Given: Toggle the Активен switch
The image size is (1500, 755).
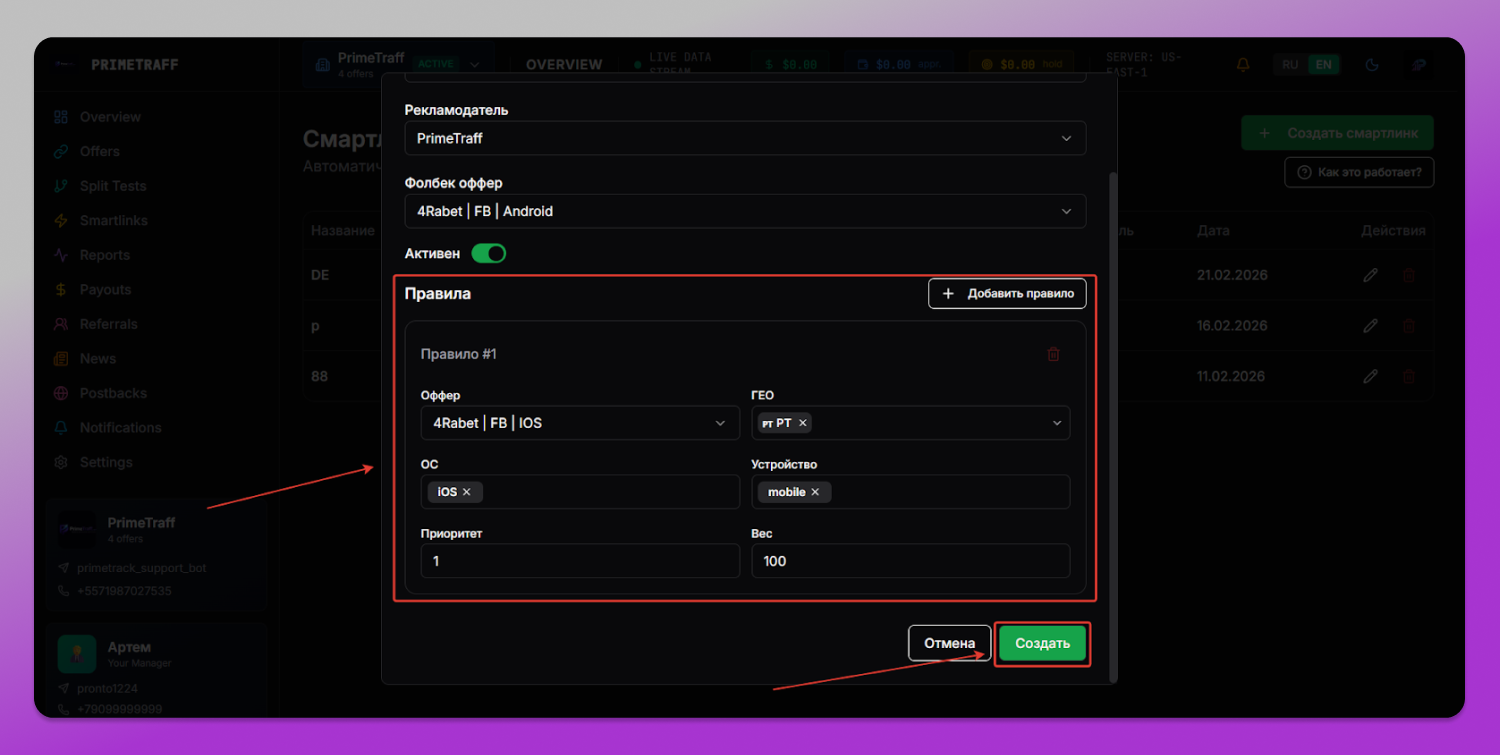Looking at the screenshot, I should tap(489, 254).
